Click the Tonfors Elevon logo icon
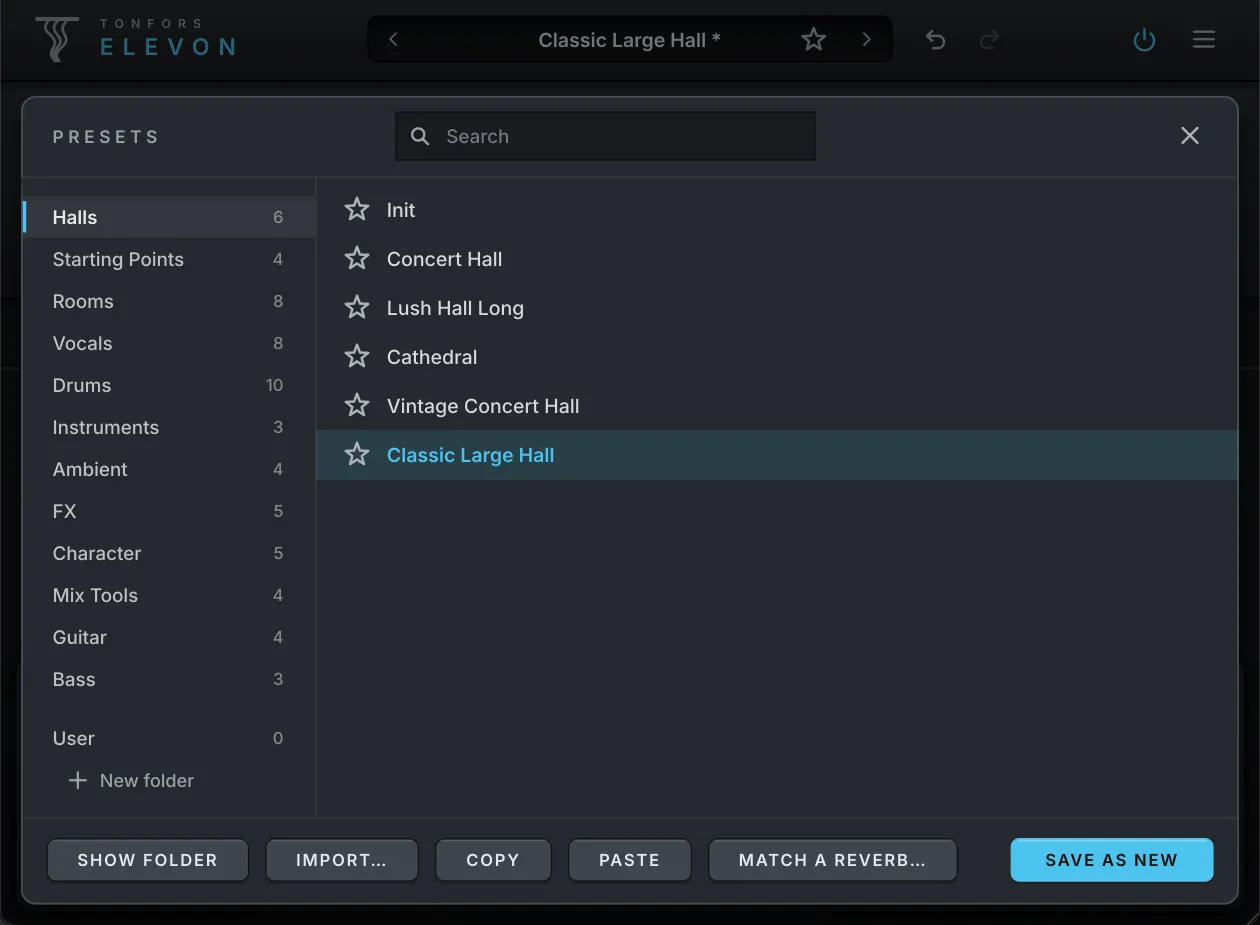Screen dimensions: 1260x925 point(56,39)
